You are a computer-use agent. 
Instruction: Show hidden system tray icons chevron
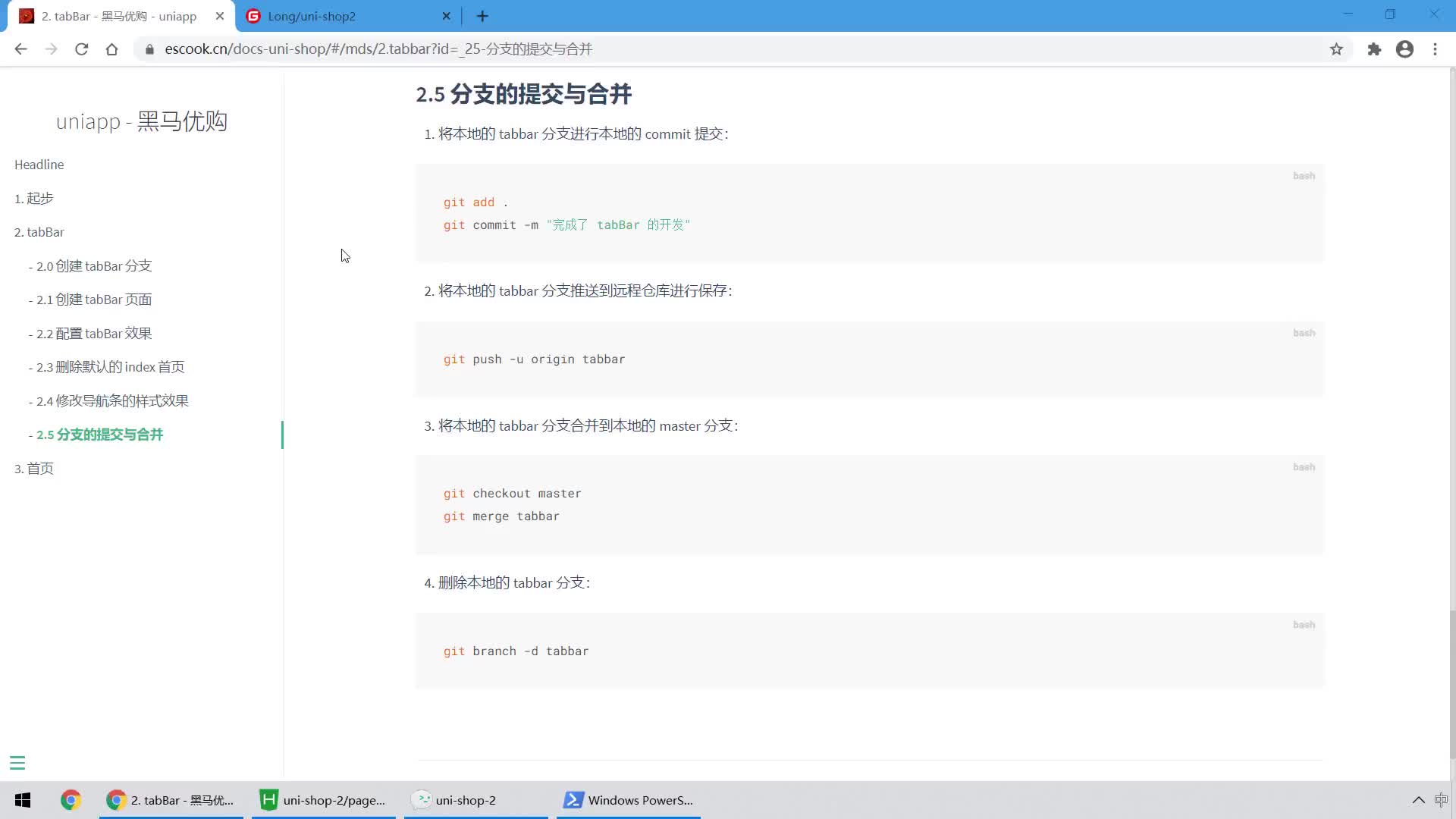point(1418,800)
